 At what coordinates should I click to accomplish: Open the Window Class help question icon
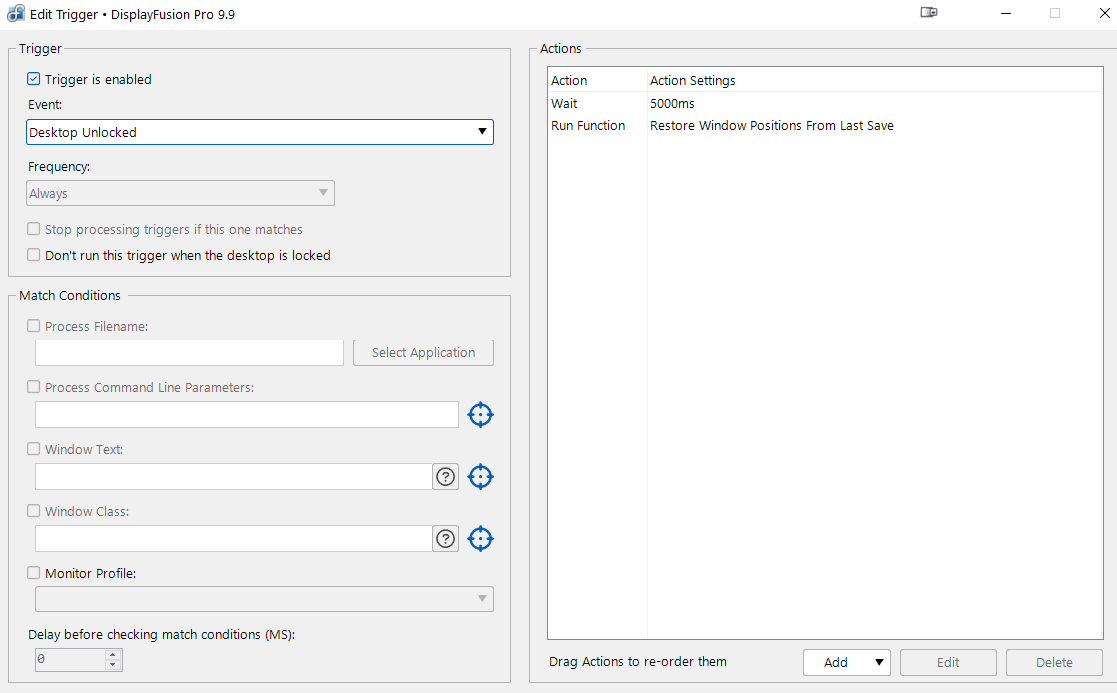[x=446, y=539]
